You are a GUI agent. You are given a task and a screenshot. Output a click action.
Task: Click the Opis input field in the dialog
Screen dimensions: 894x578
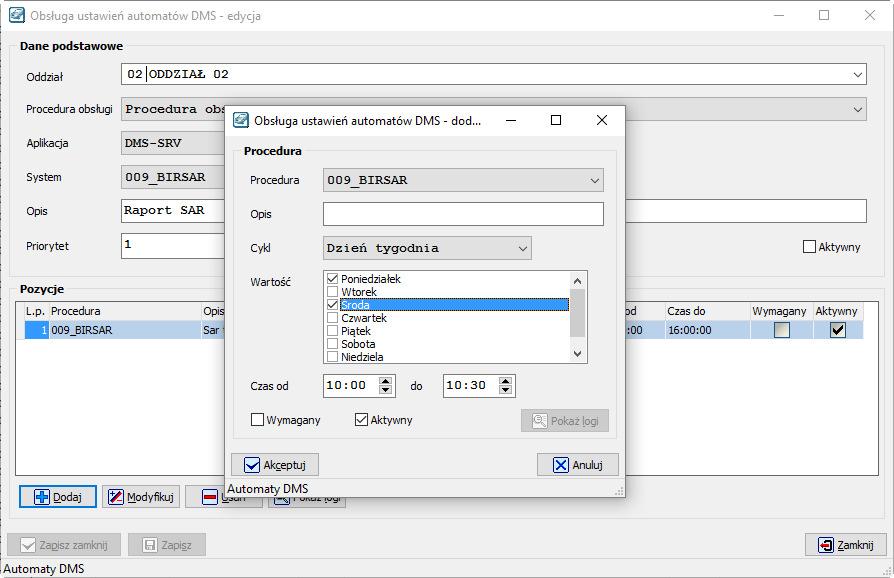point(463,214)
